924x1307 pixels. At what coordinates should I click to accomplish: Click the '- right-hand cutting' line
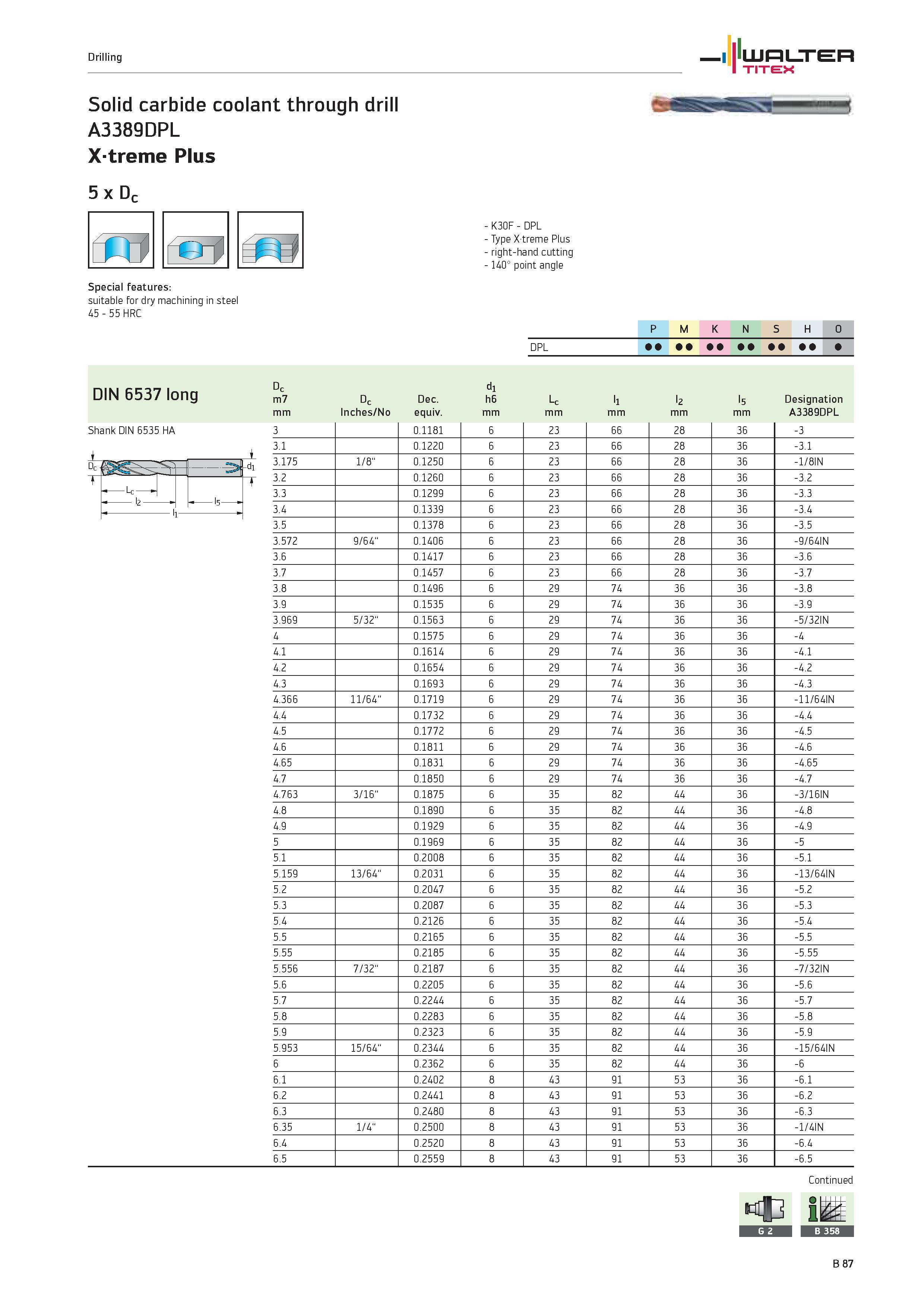pyautogui.click(x=528, y=252)
